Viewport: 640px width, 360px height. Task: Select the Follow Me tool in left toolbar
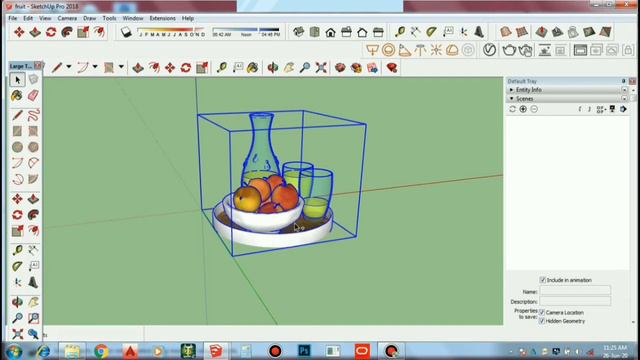pyautogui.click(x=33, y=215)
